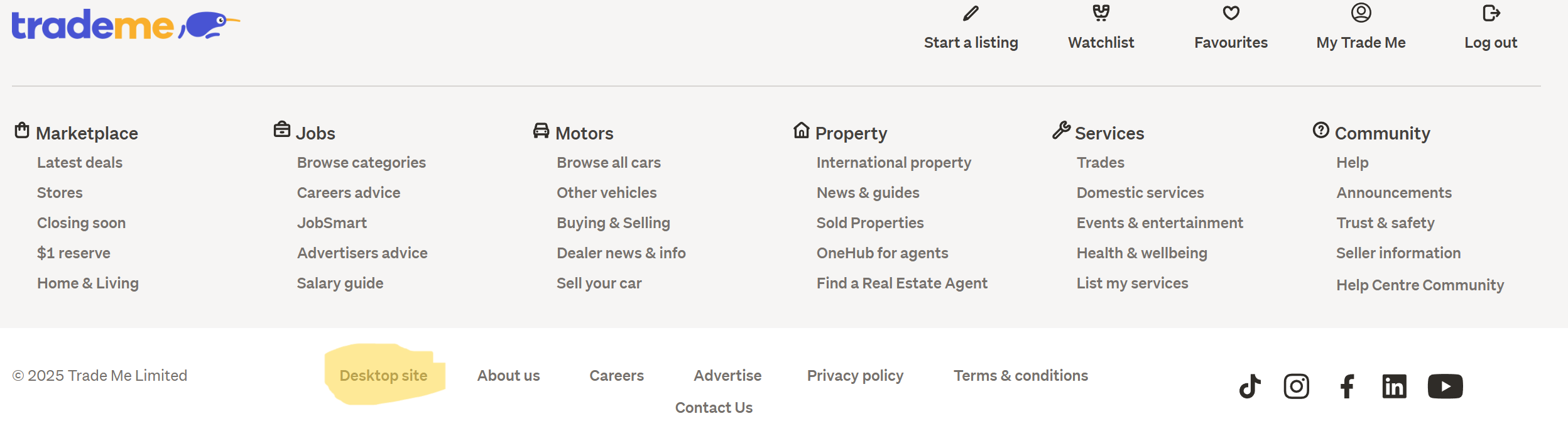This screenshot has height=443, width=1568.
Task: Visit the Facebook page icon
Action: point(1346,386)
